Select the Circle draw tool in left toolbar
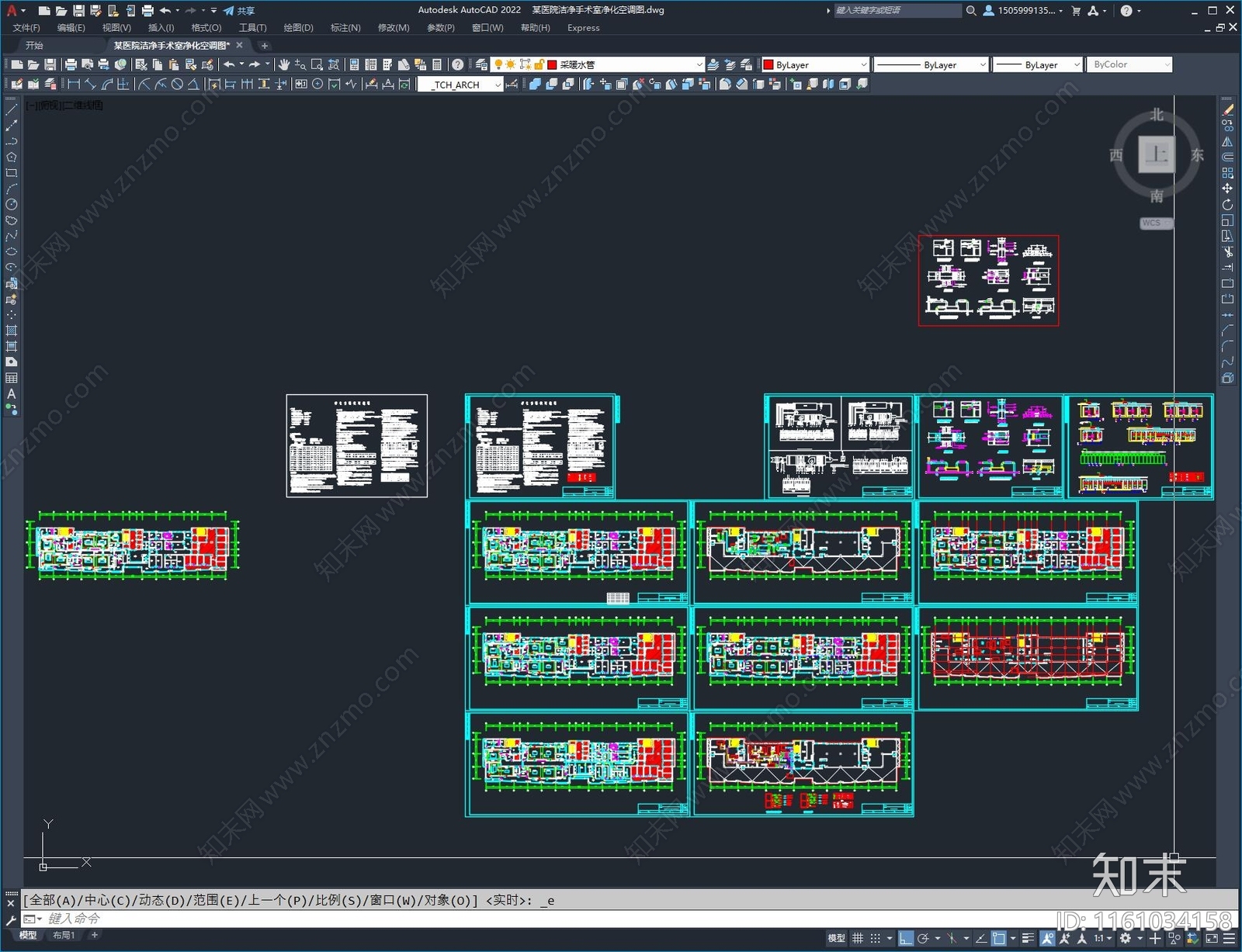This screenshot has height=952, width=1242. (12, 205)
